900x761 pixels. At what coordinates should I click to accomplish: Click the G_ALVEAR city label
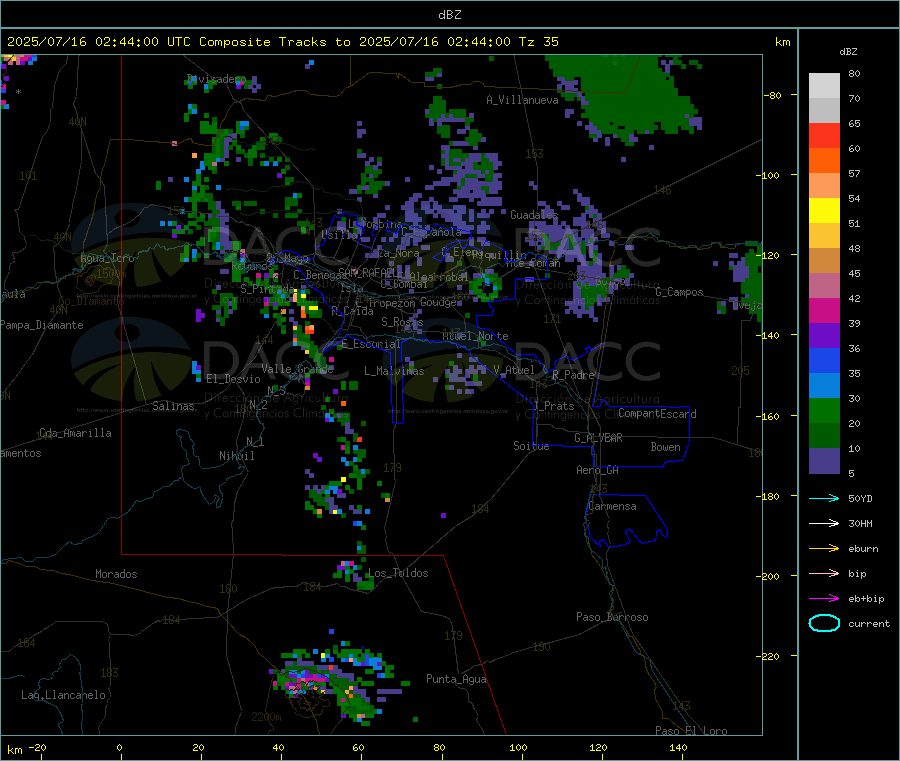(x=598, y=438)
